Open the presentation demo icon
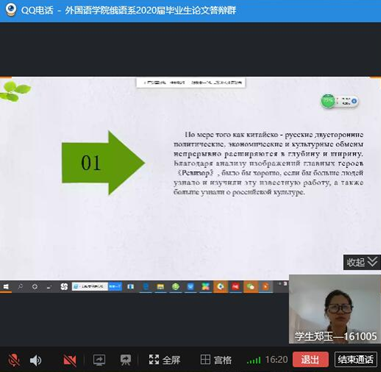Image resolution: width=381 pixels, height=372 pixels. 125,360
